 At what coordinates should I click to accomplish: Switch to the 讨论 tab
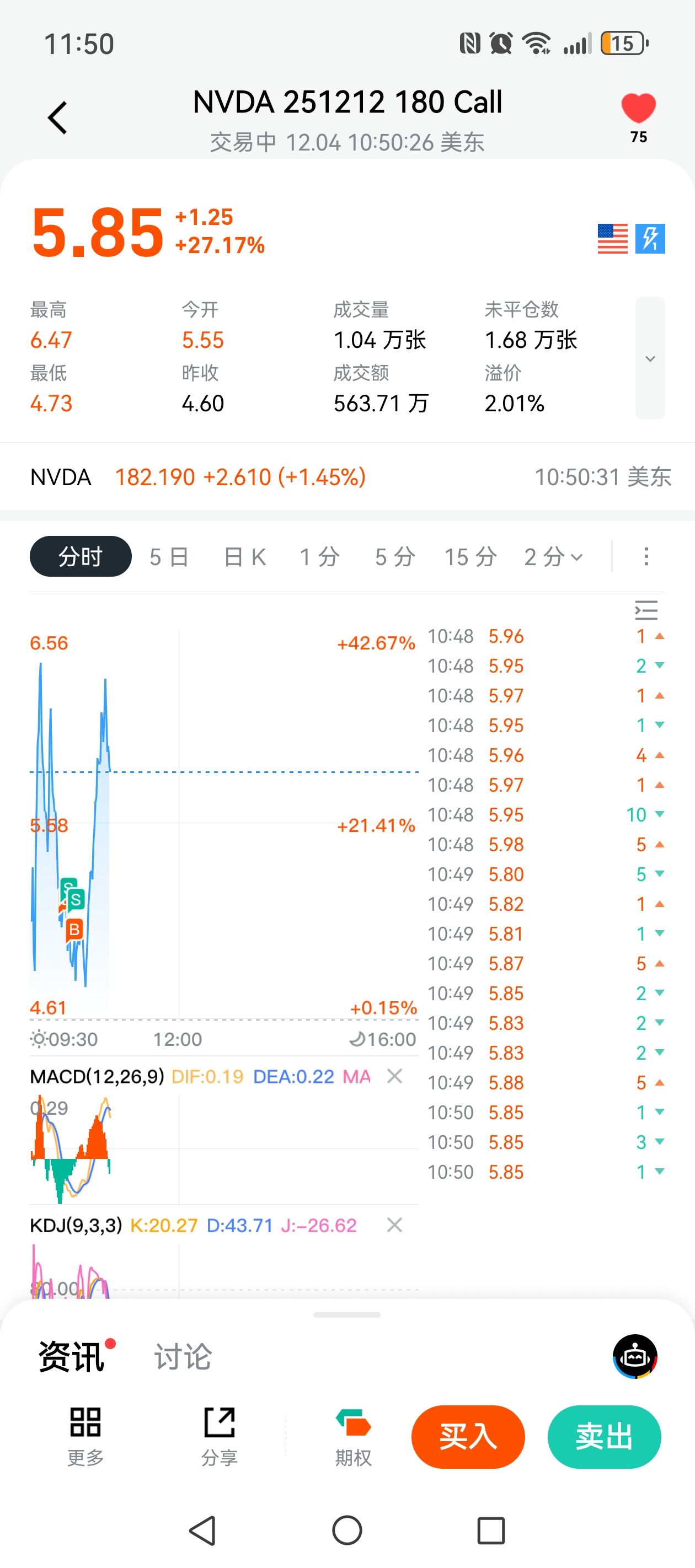[x=183, y=1357]
